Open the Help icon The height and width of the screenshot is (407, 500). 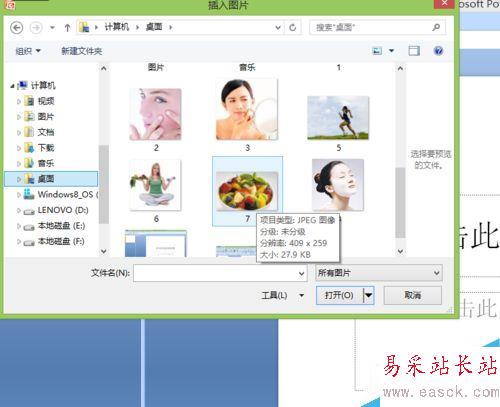[438, 51]
